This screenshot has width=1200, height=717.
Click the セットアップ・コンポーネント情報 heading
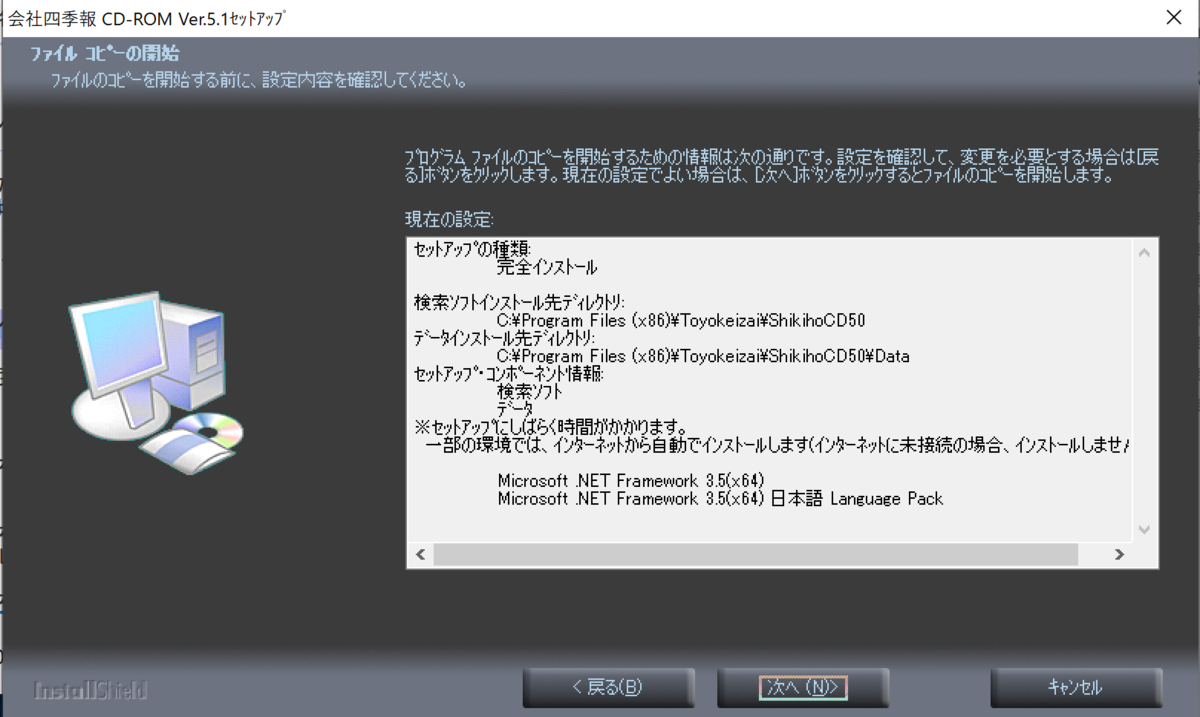coord(509,374)
